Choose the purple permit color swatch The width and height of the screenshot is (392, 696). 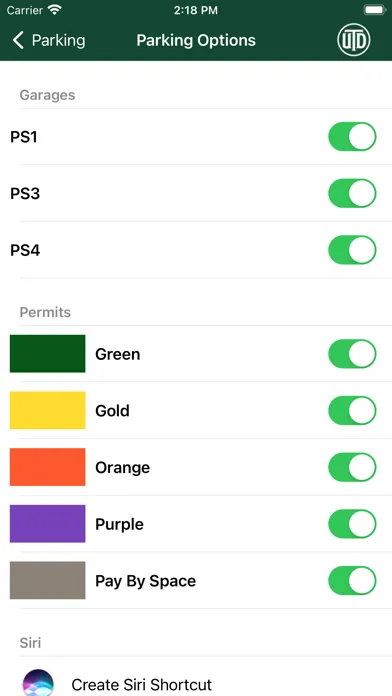click(48, 524)
